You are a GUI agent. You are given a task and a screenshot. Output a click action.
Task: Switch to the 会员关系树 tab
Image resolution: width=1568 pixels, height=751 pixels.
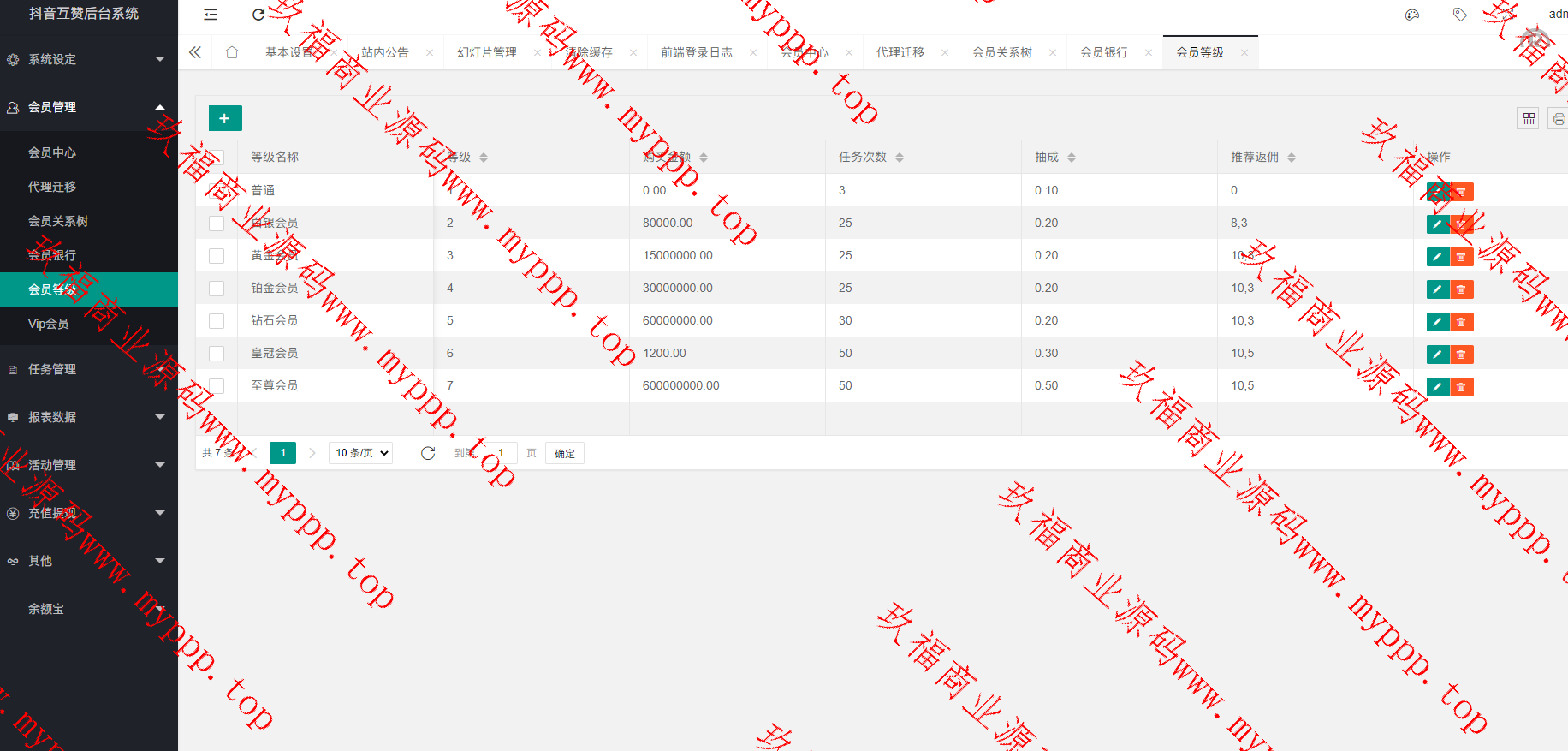[1002, 52]
